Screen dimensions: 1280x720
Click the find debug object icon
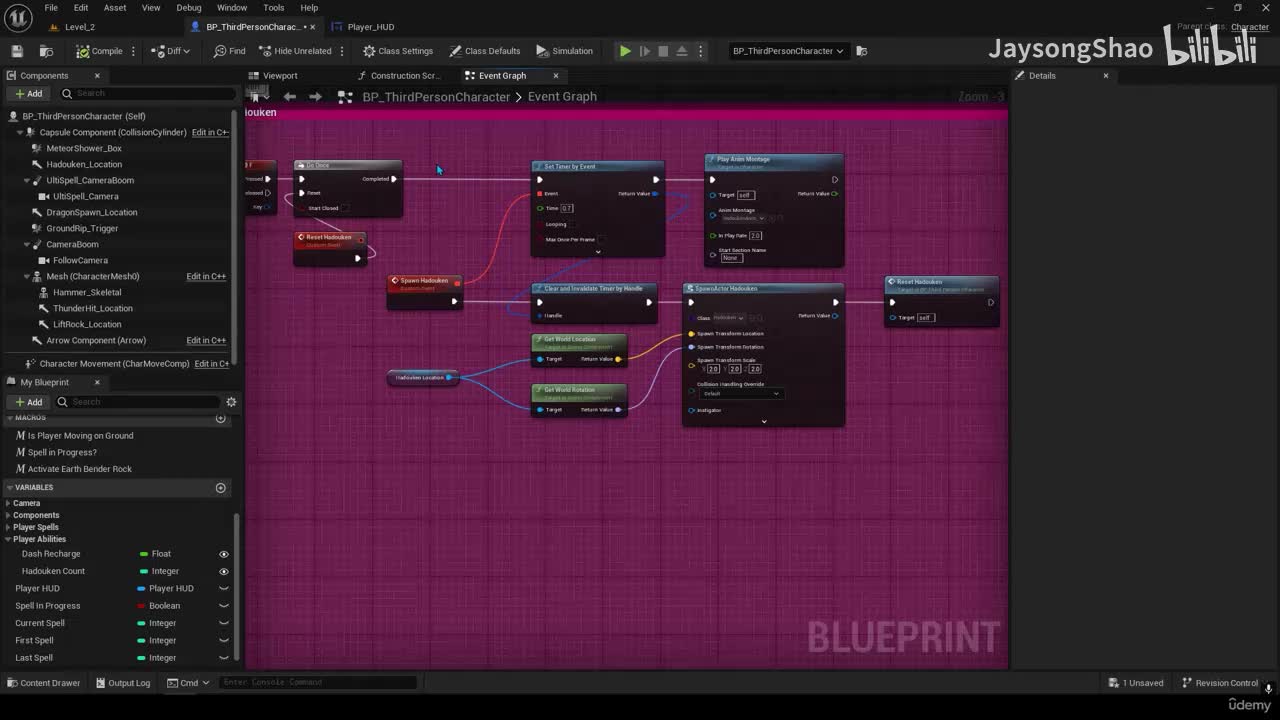862,51
